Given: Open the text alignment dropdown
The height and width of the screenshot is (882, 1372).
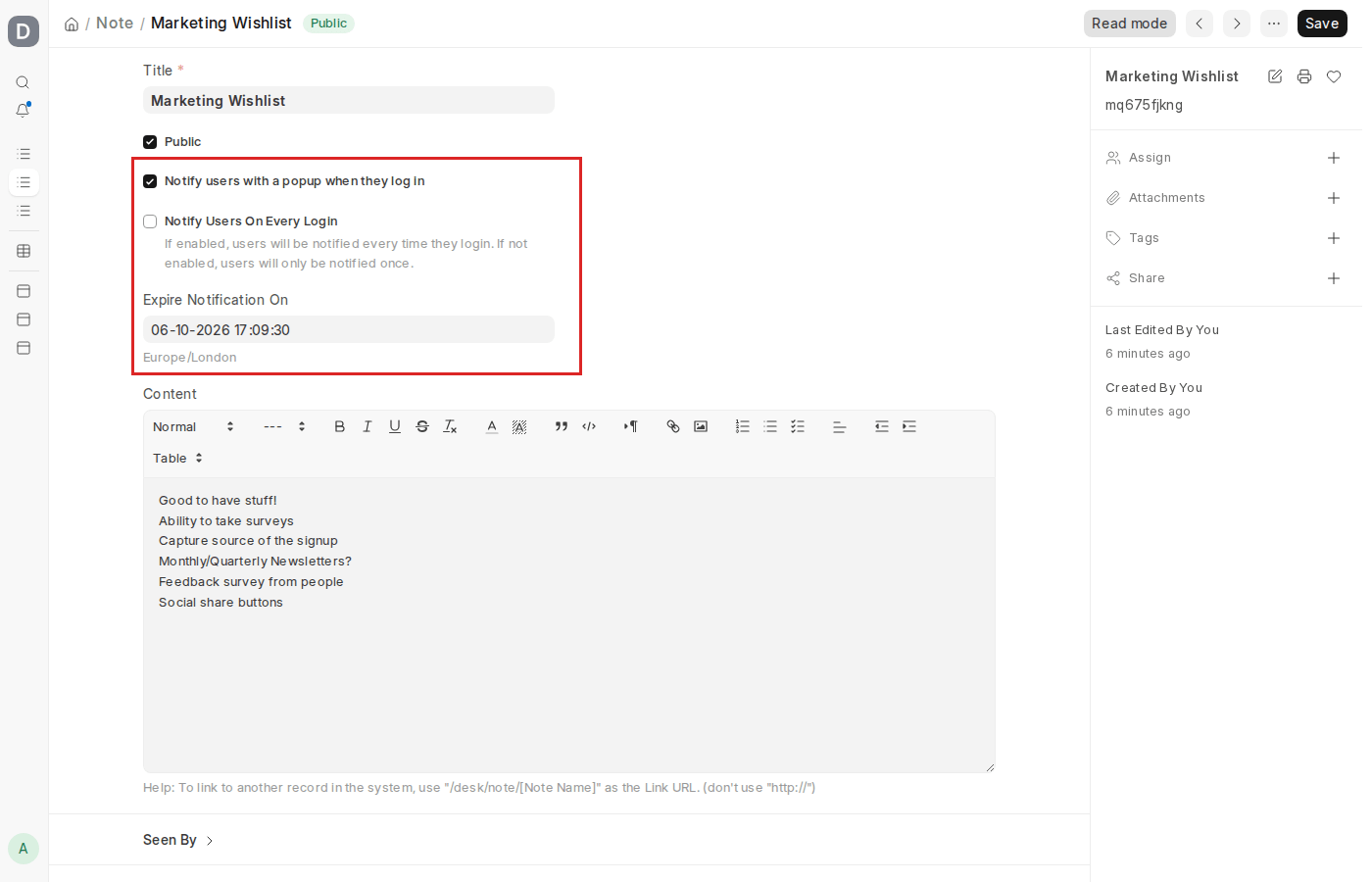Looking at the screenshot, I should (840, 426).
